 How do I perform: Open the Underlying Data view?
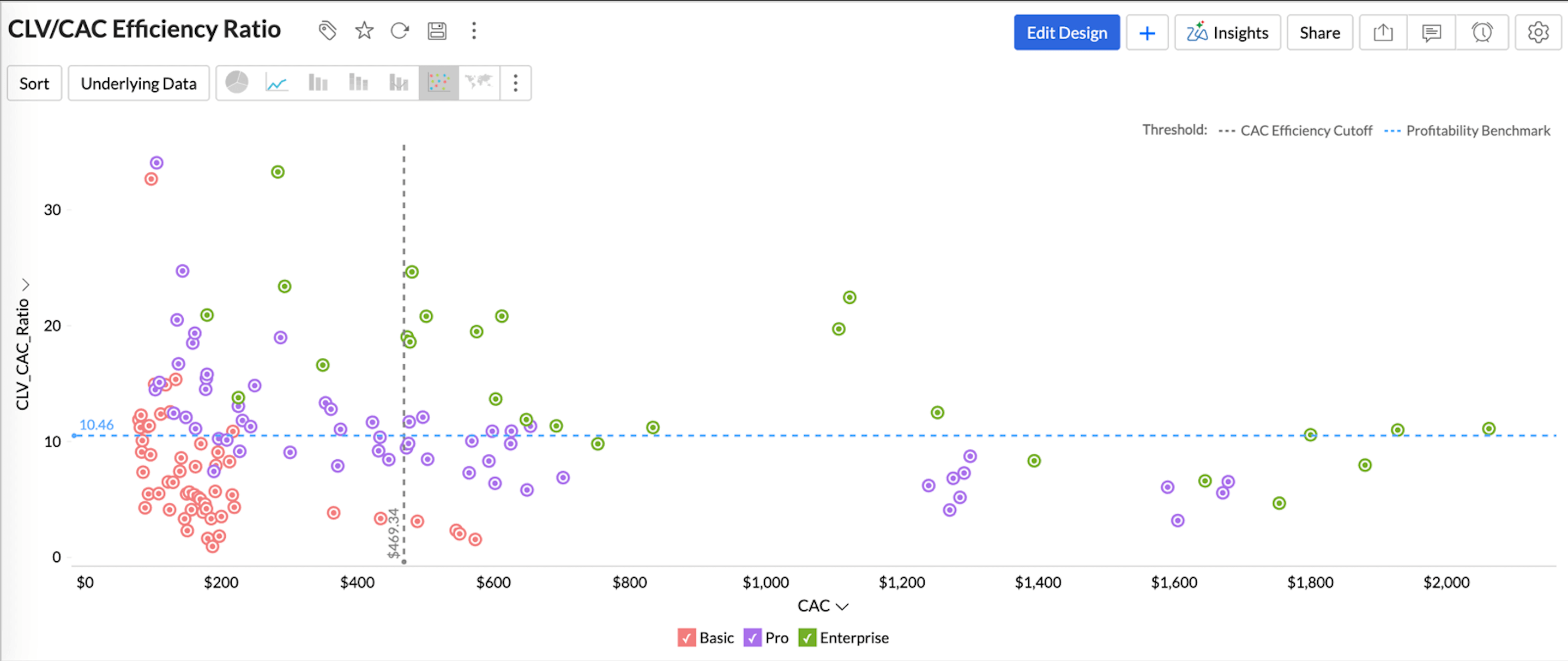click(x=138, y=83)
